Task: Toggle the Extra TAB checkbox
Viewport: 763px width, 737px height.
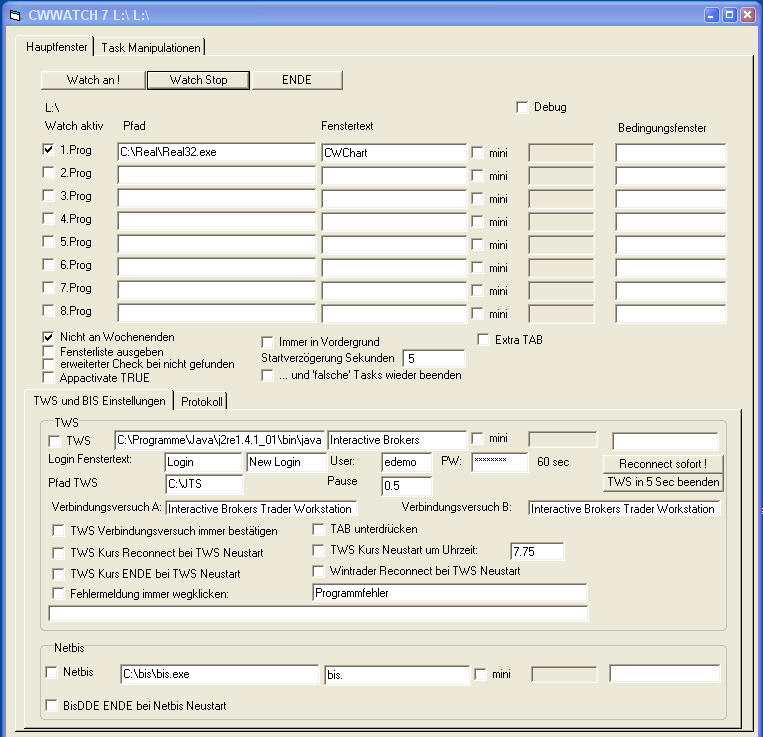Action: (x=484, y=340)
